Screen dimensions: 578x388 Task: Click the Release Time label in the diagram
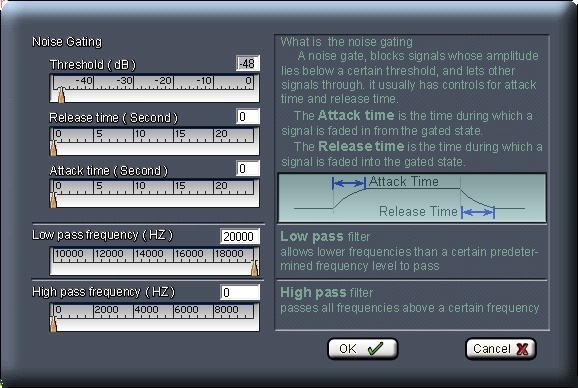pos(418,212)
